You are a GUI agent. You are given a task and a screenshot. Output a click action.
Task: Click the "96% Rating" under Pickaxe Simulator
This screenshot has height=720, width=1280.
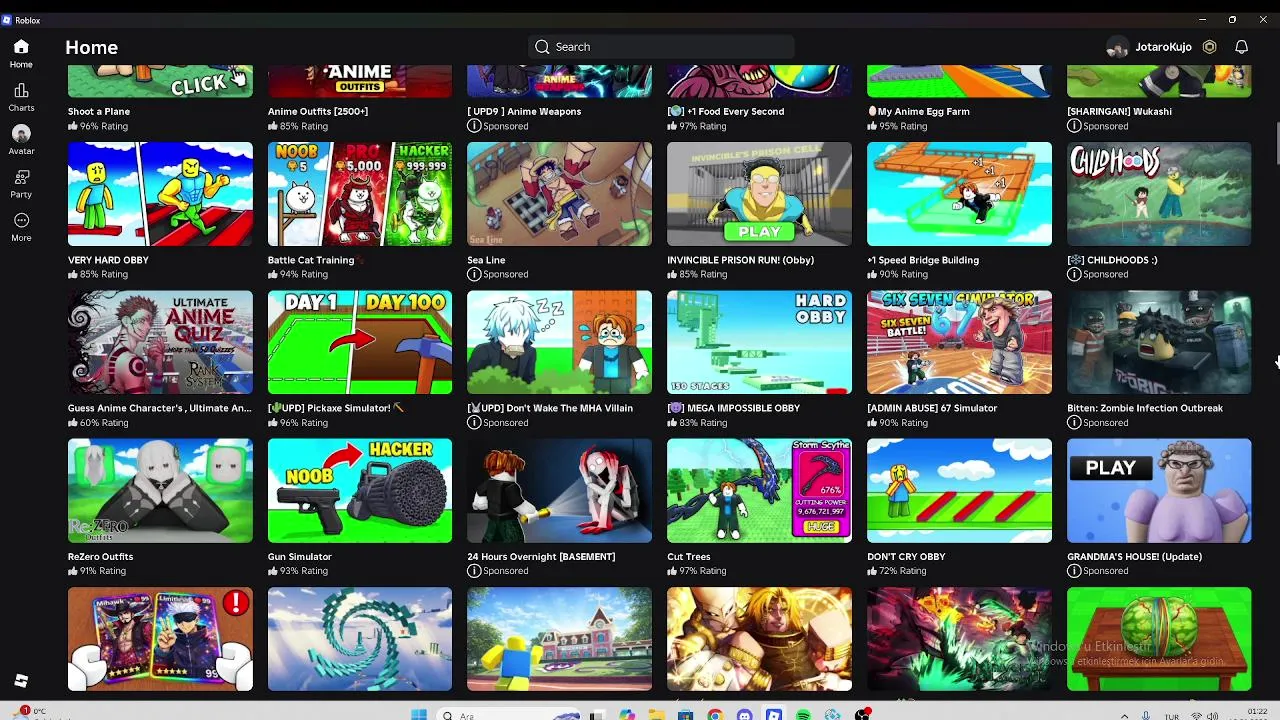pyautogui.click(x=304, y=422)
